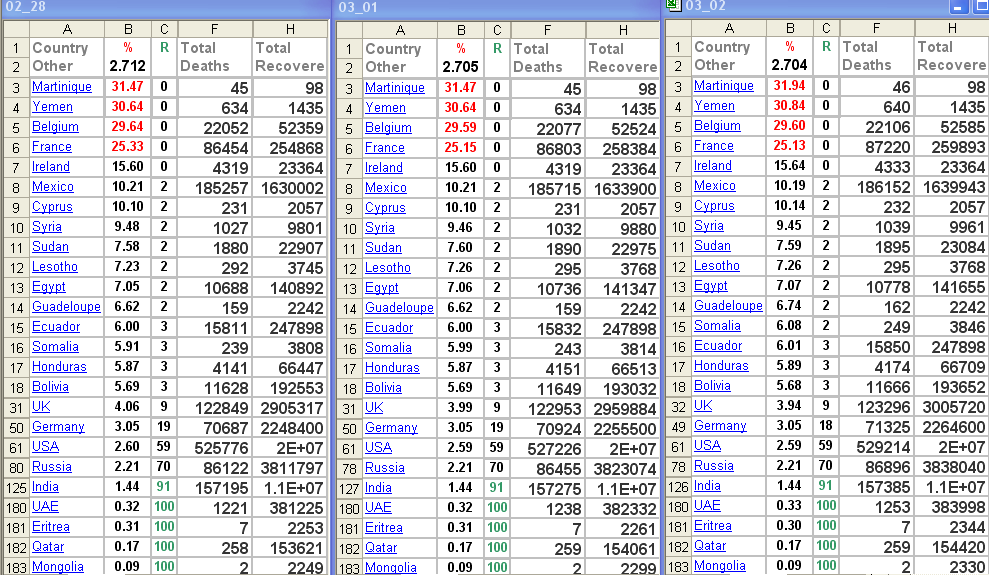The height and width of the screenshot is (575, 989).
Task: Follow the Mexico hyperlink in the 03_01 sheet
Action: click(386, 188)
